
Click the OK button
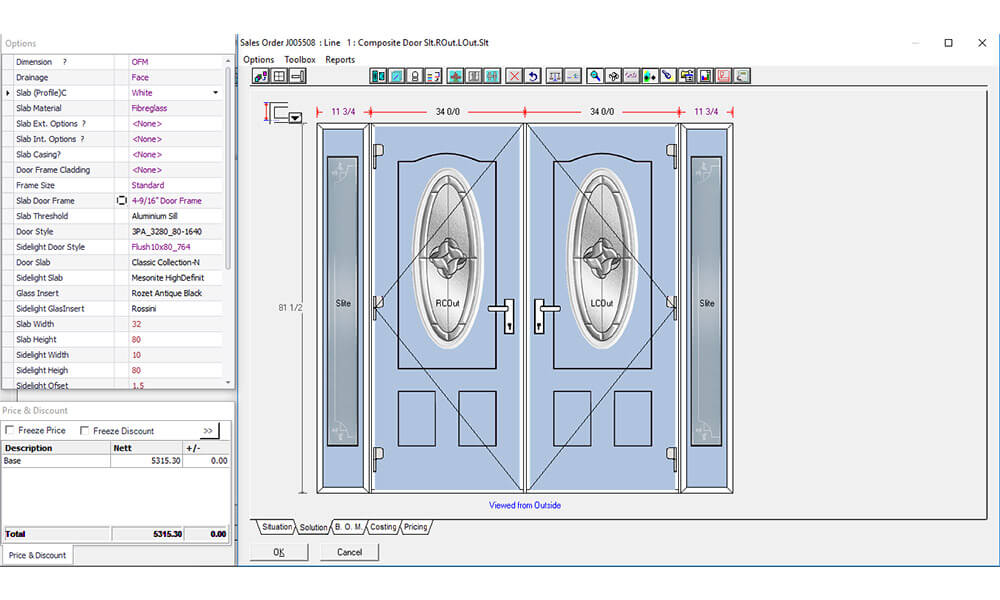280,551
